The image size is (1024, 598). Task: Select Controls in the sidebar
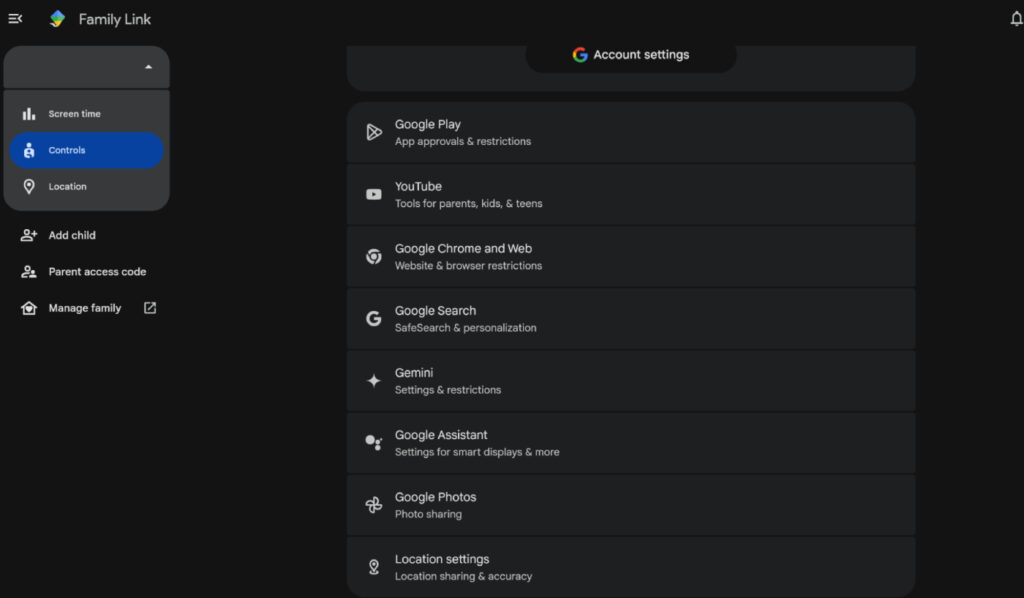coord(87,150)
